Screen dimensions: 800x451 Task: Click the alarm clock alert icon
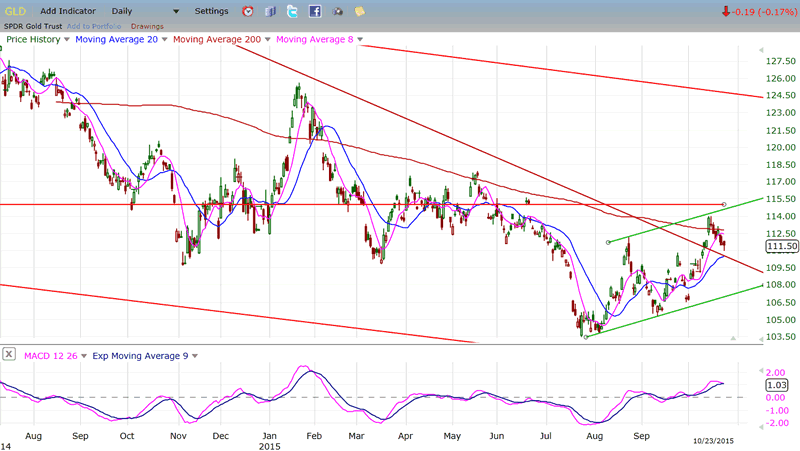coord(249,11)
